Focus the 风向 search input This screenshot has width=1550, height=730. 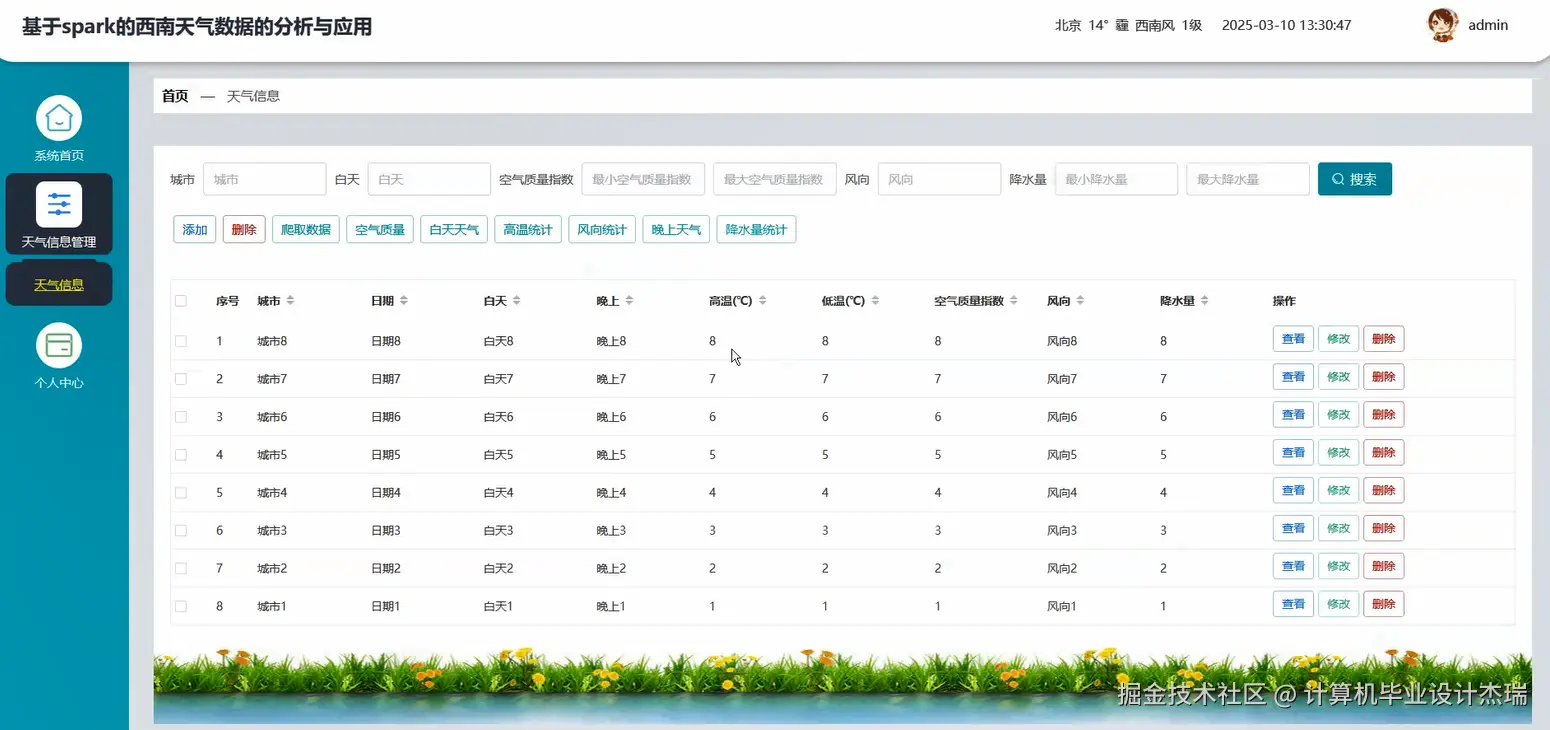point(939,179)
